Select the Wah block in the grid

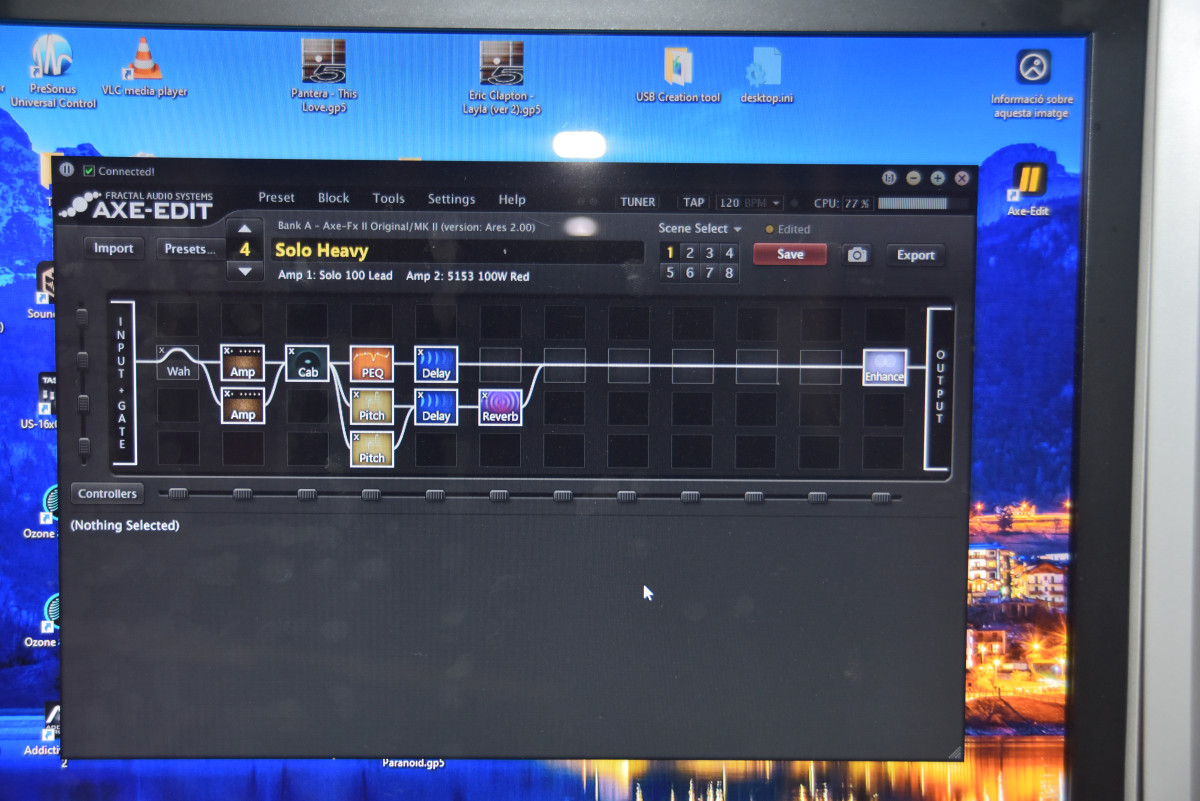pos(178,363)
